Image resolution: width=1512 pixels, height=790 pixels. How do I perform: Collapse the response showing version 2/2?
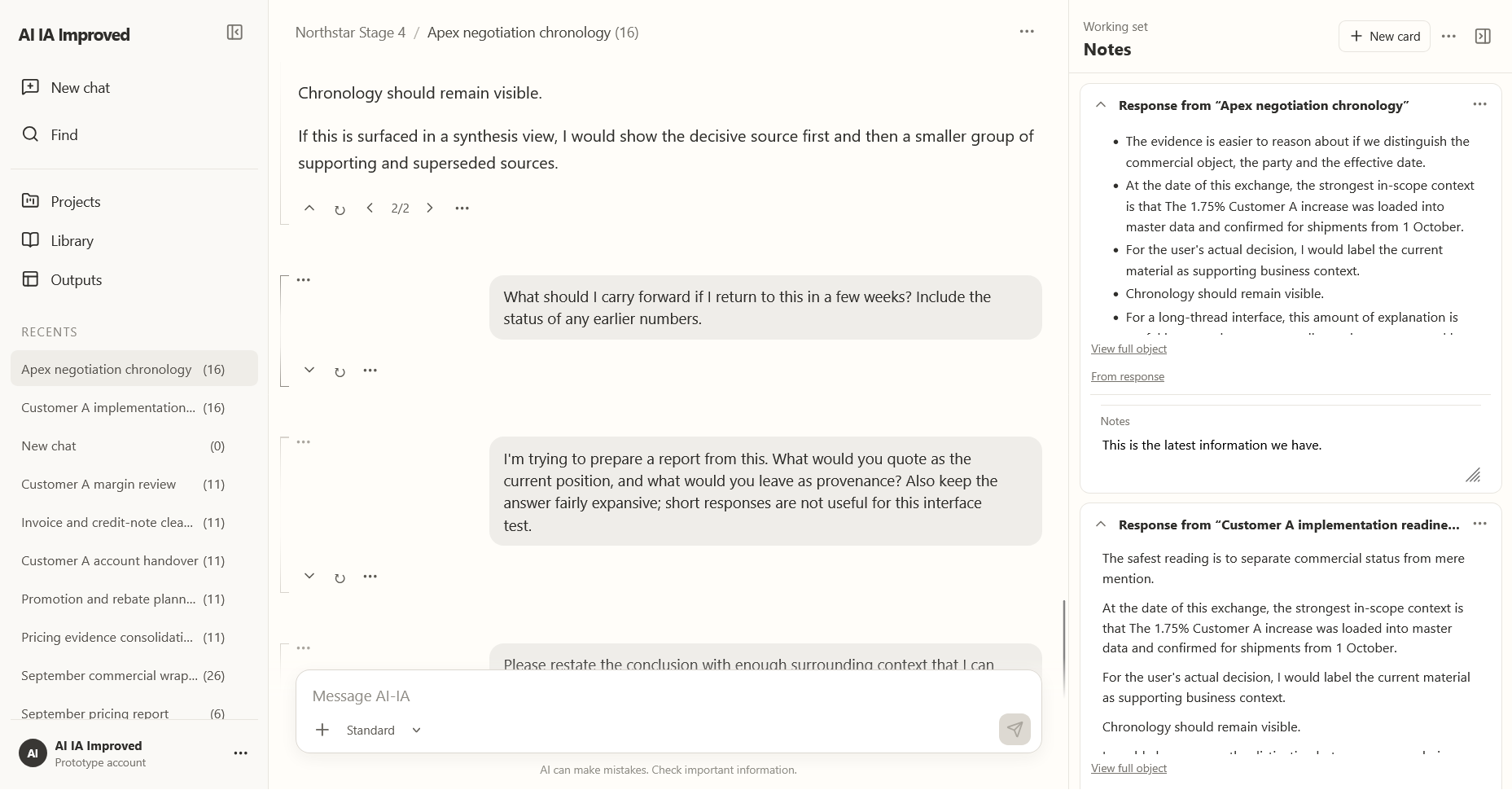coord(309,208)
